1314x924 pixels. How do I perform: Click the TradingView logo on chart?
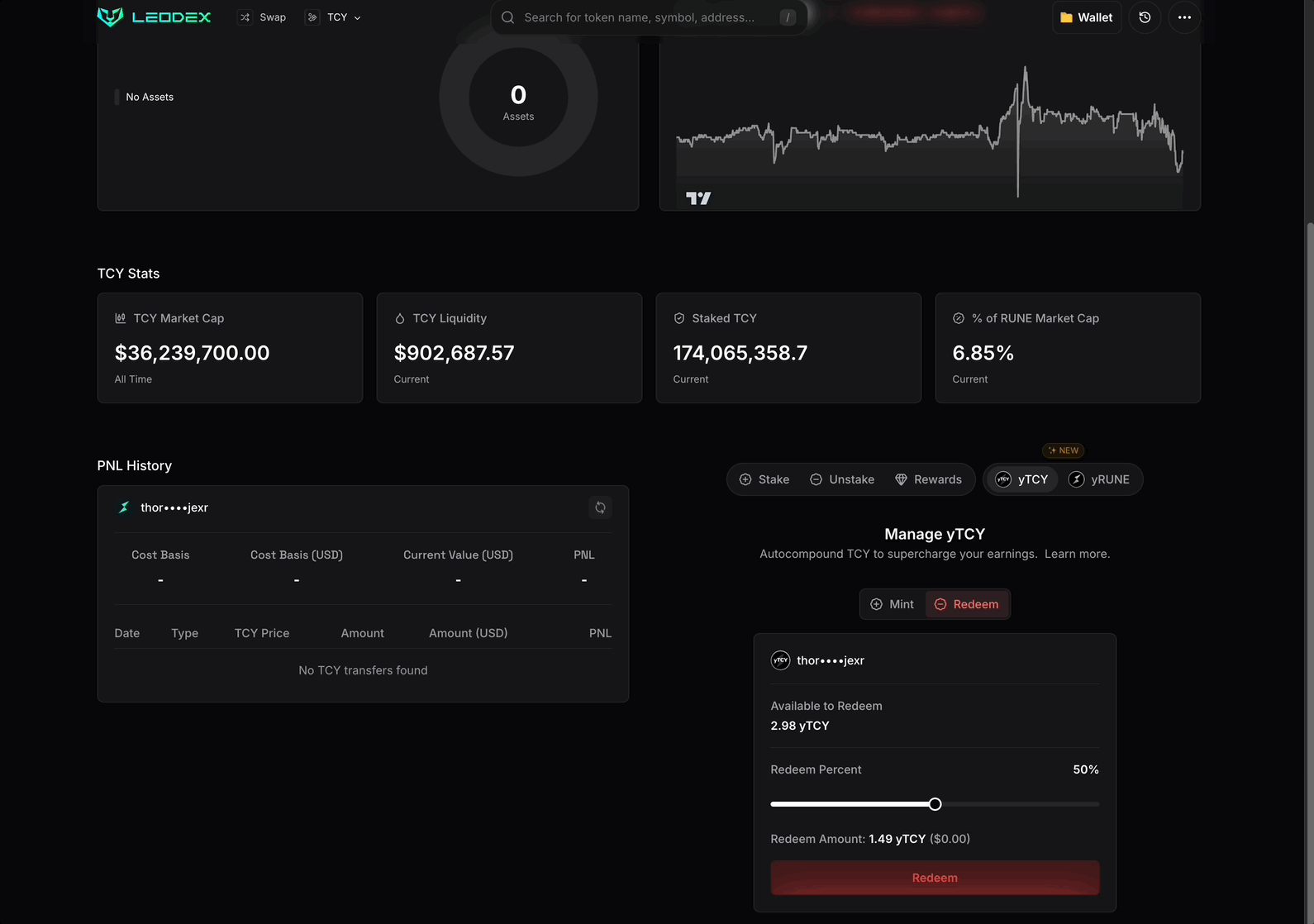(698, 198)
